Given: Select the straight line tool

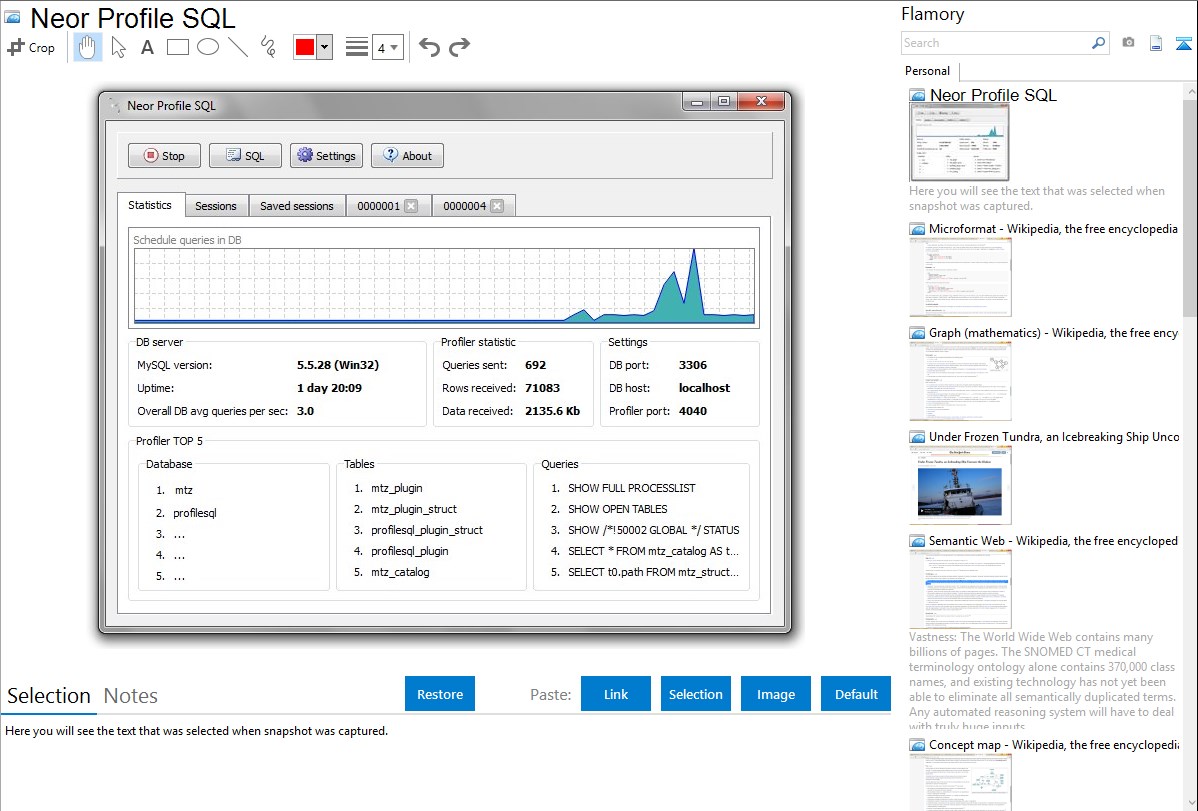Looking at the screenshot, I should point(238,47).
